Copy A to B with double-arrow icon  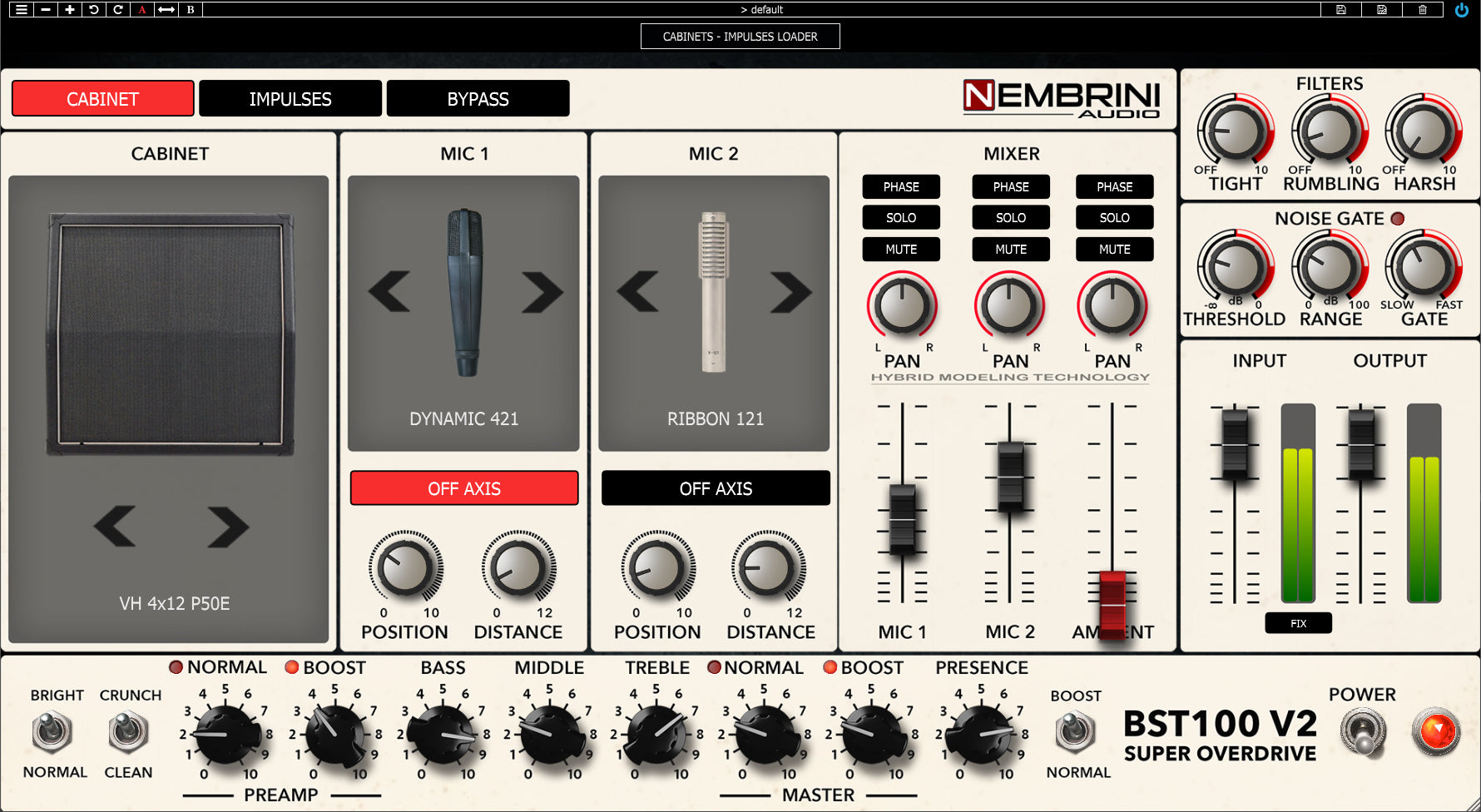pos(166,10)
